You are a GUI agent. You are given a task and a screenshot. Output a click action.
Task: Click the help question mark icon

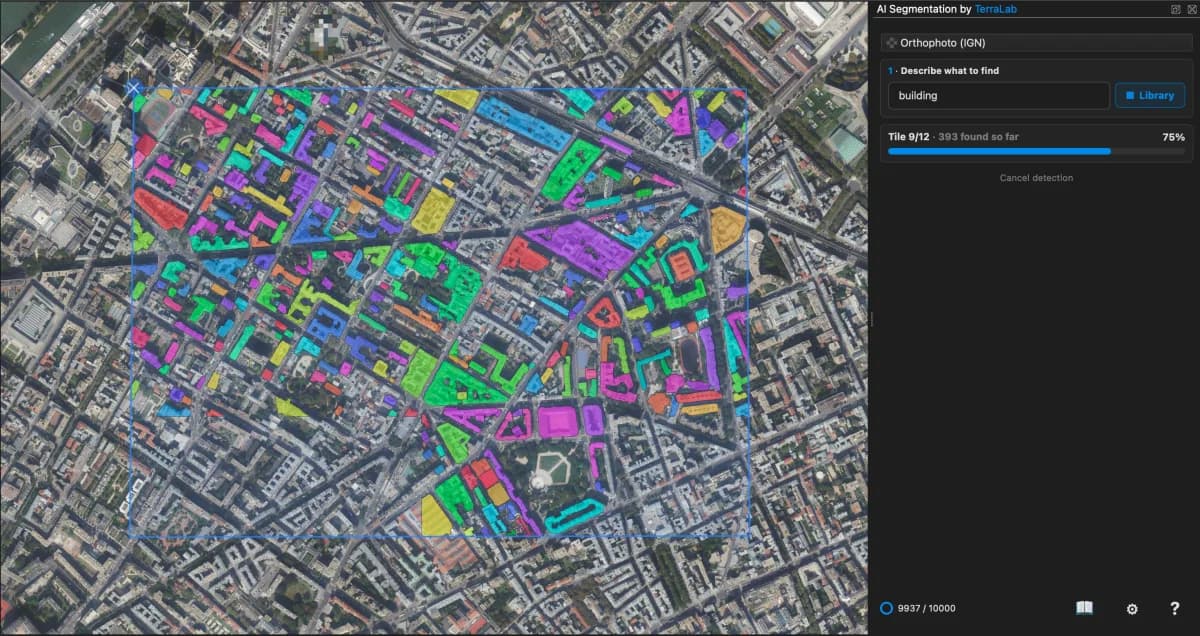(1175, 608)
